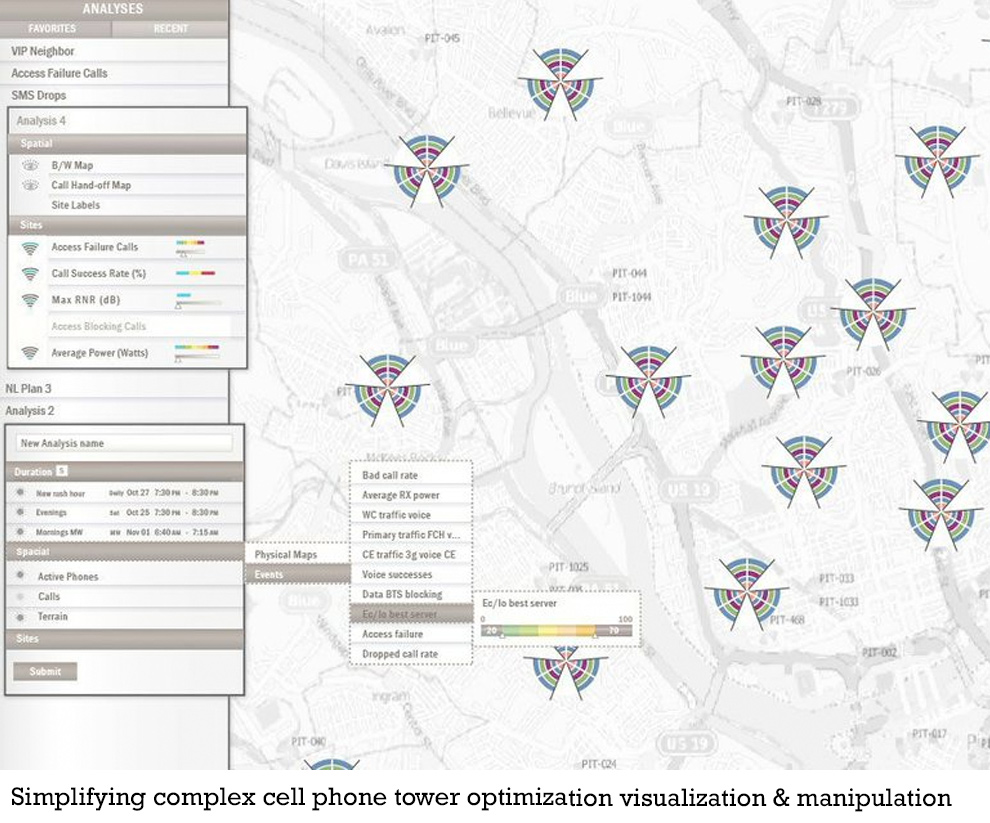
Task: Click the small badge next to Duration
Action: coord(61,470)
